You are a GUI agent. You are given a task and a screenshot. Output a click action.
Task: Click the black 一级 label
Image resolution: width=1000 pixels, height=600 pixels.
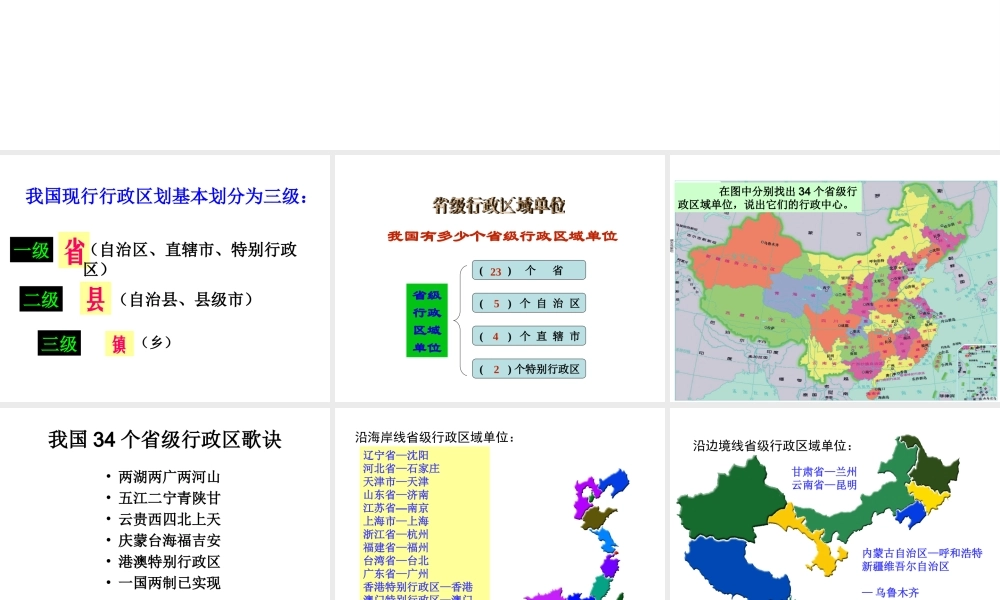31,250
